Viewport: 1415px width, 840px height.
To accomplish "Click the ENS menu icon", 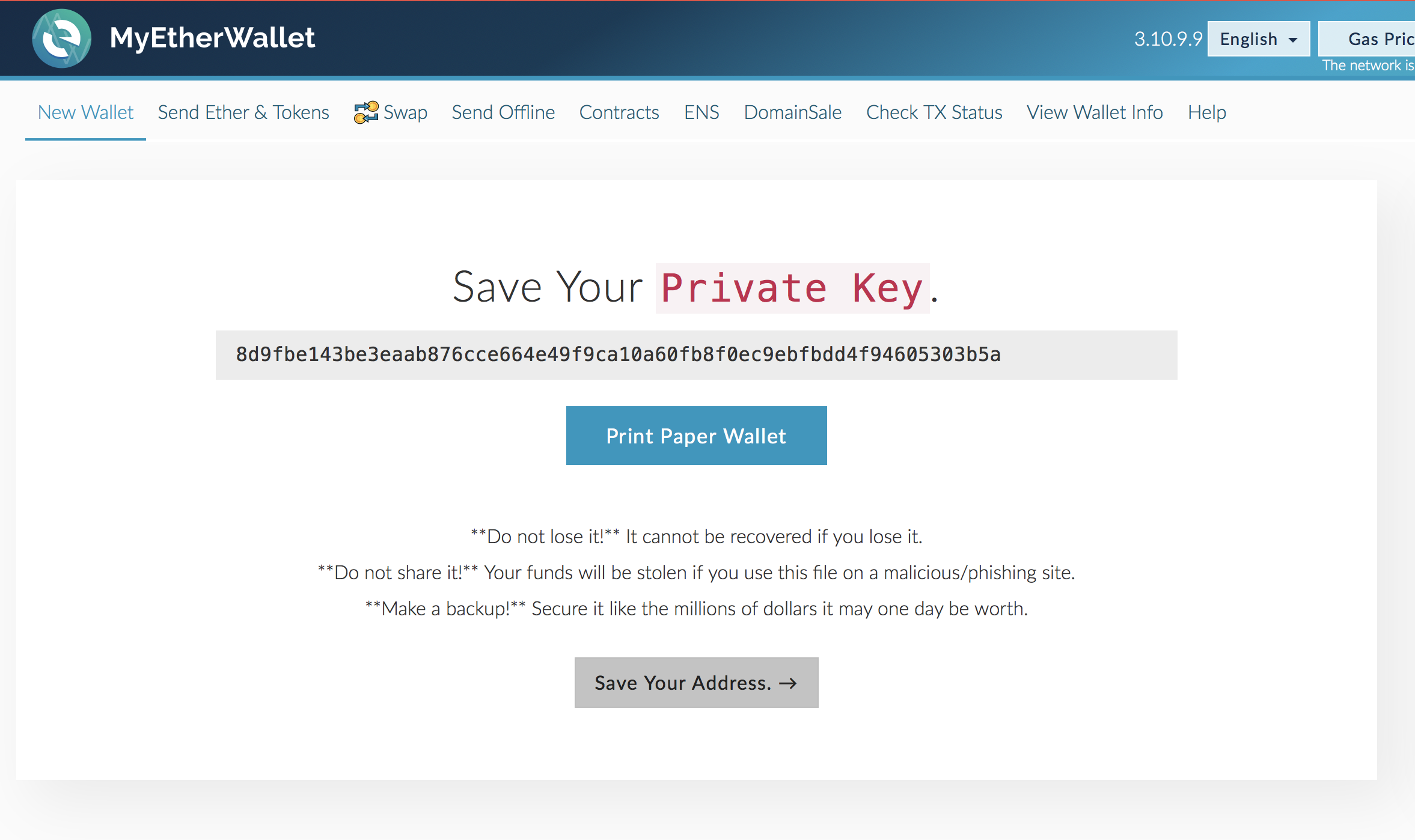I will pos(701,112).
